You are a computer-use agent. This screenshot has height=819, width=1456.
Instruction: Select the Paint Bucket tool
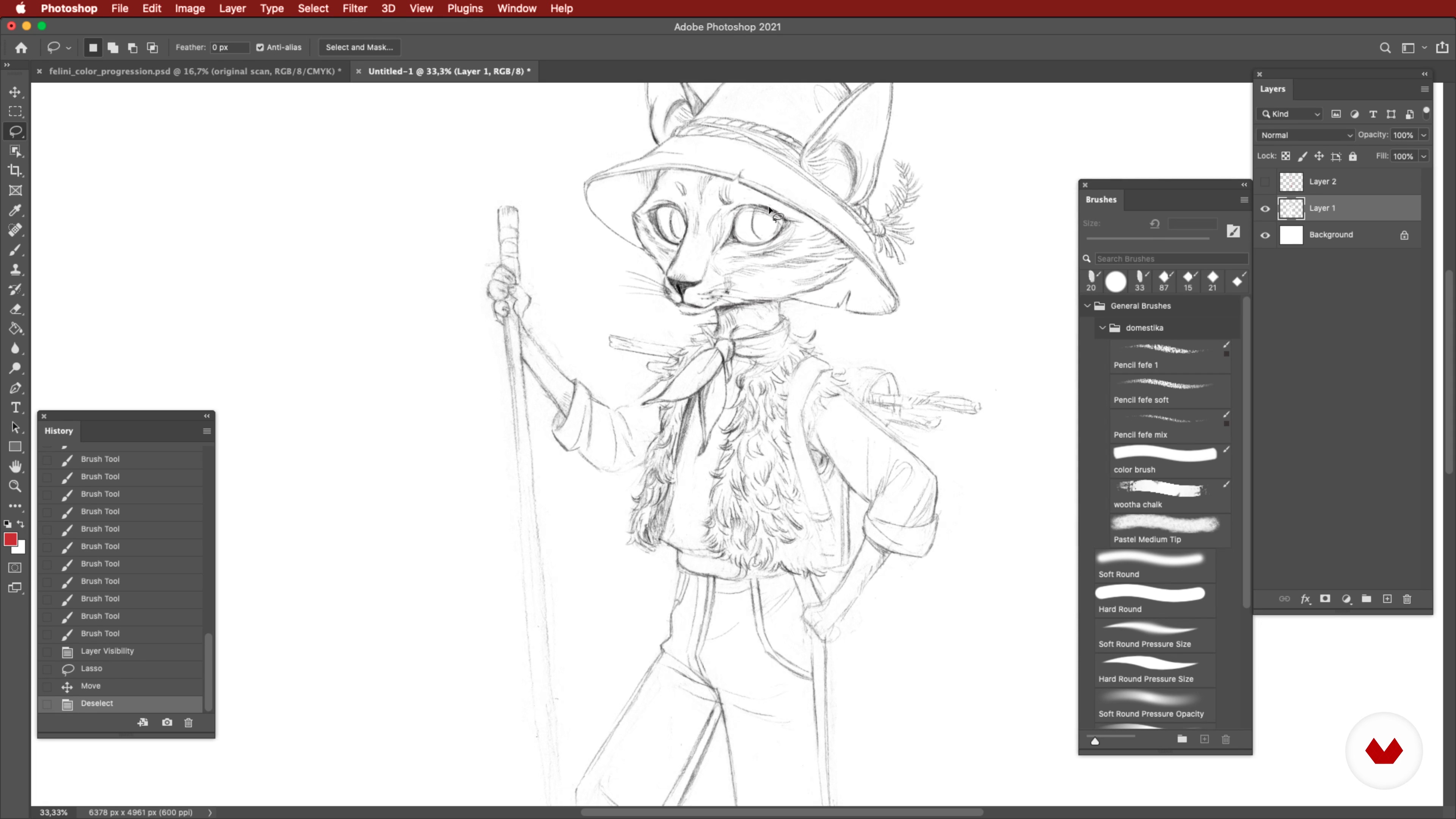coord(15,329)
